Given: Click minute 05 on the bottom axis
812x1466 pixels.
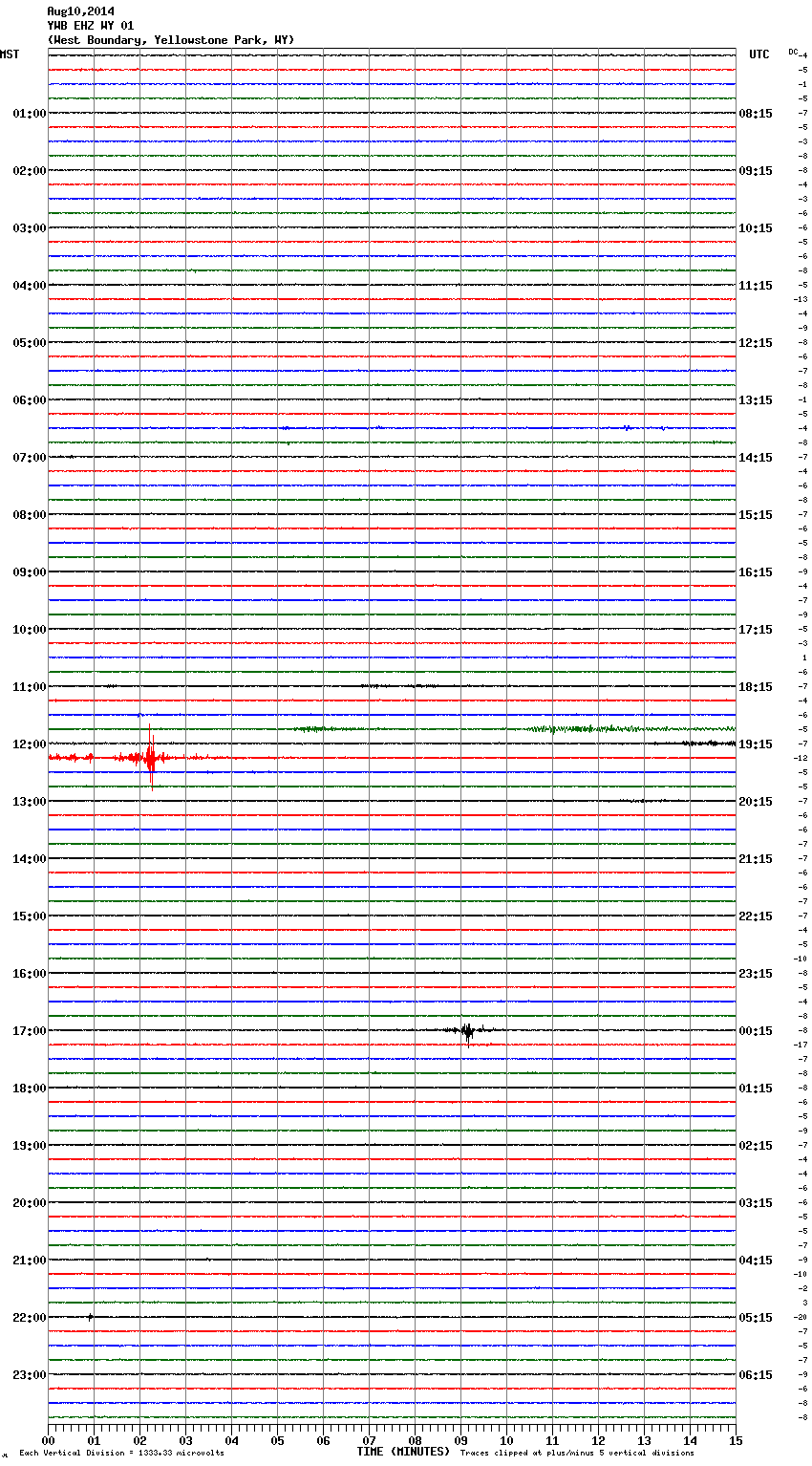Looking at the screenshot, I should [x=277, y=1441].
